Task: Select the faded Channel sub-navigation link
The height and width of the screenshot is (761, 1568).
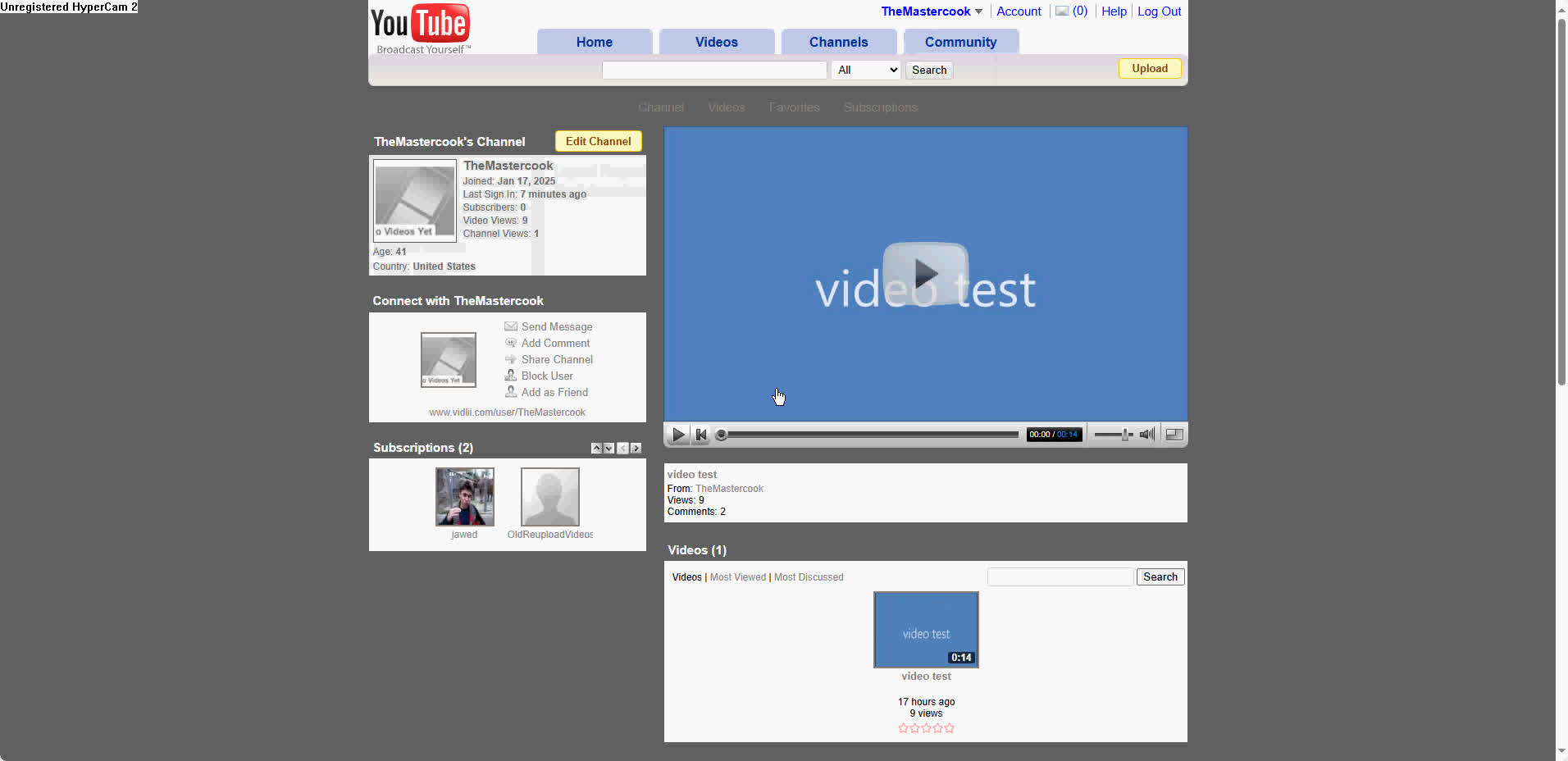Action: coord(661,107)
